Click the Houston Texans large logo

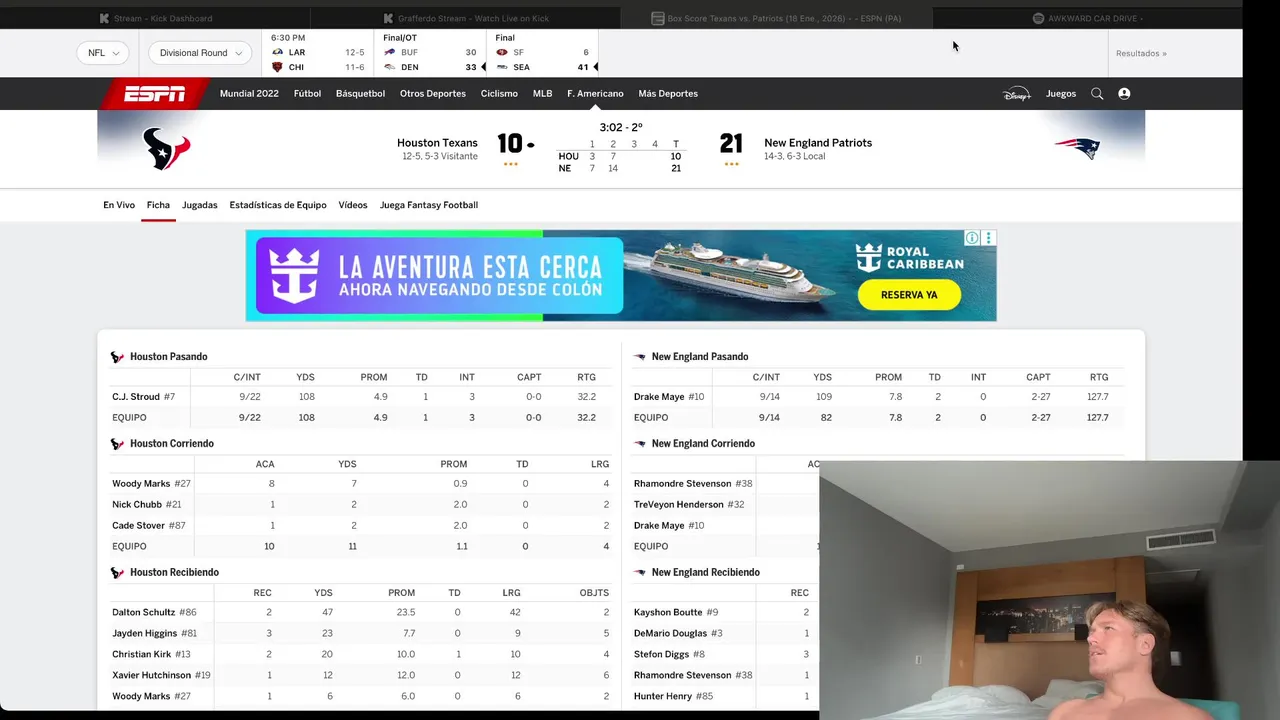[166, 149]
